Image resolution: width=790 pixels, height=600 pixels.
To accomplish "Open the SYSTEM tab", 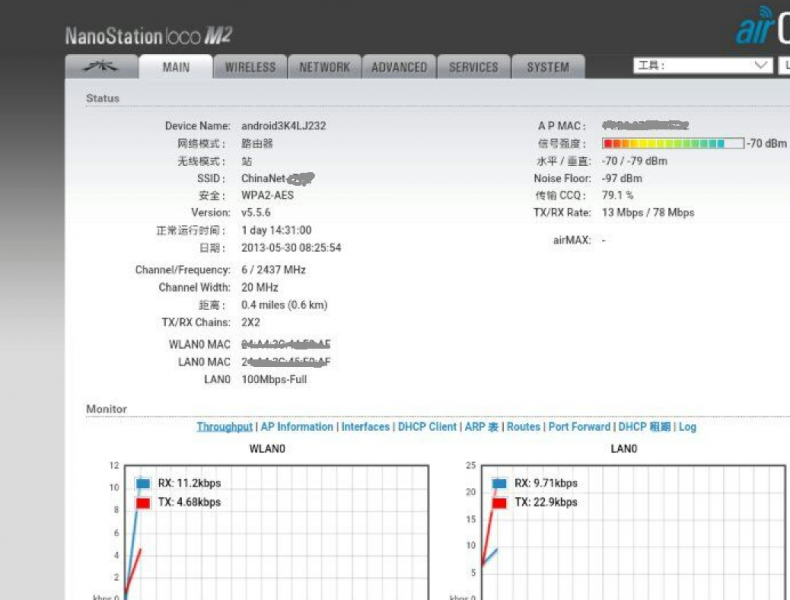I will tap(548, 66).
